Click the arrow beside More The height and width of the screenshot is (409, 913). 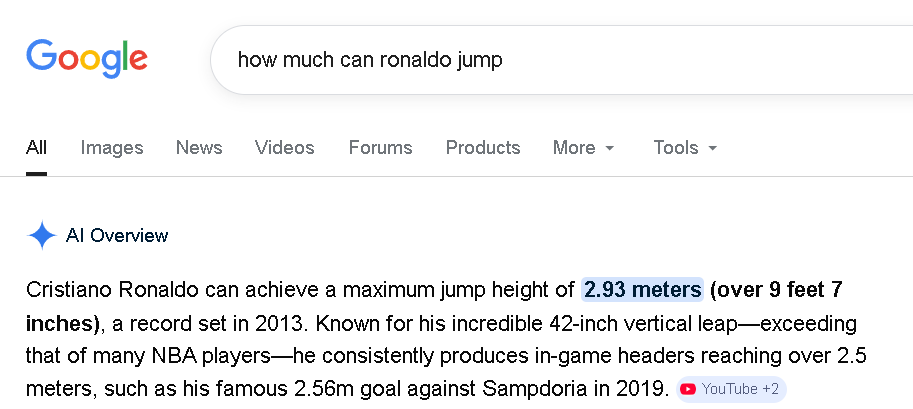[609, 149]
